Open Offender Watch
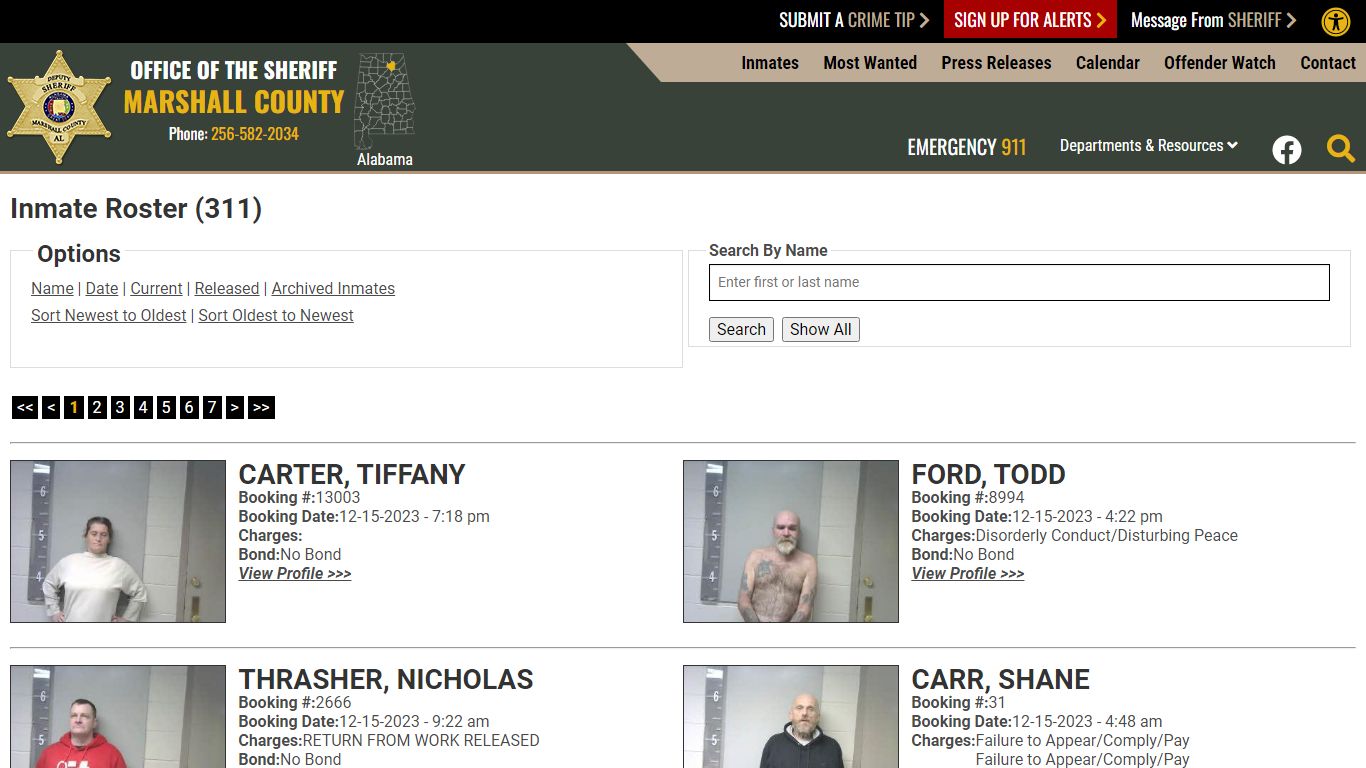 (1219, 62)
